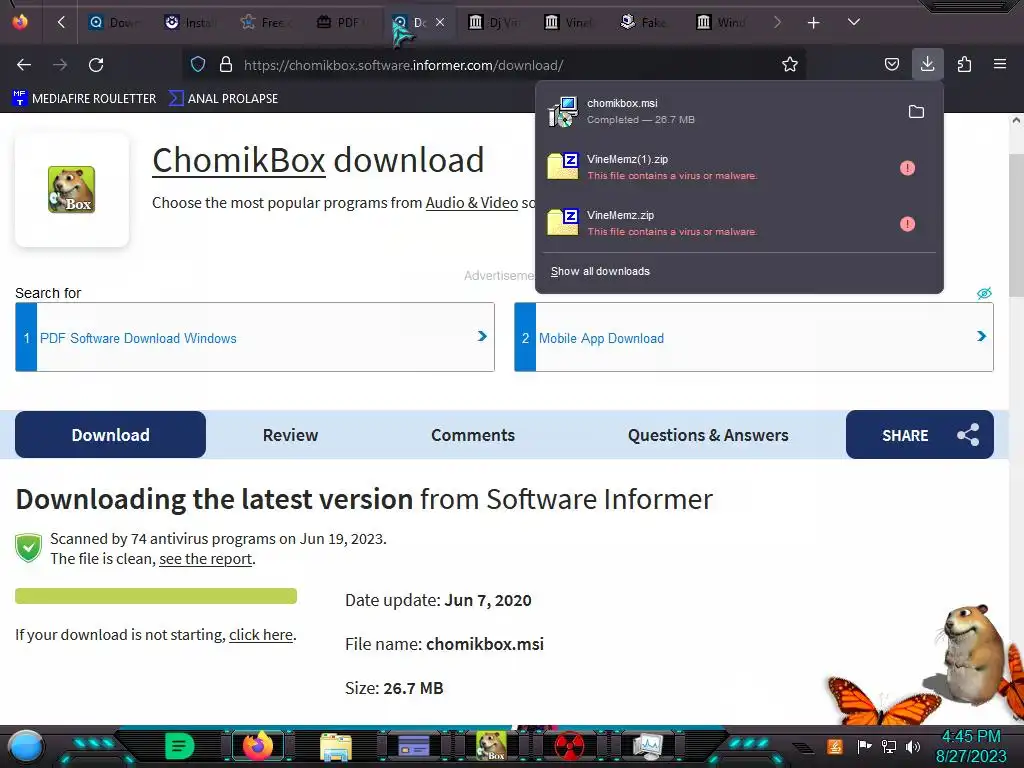Click the SHARE button

(920, 435)
